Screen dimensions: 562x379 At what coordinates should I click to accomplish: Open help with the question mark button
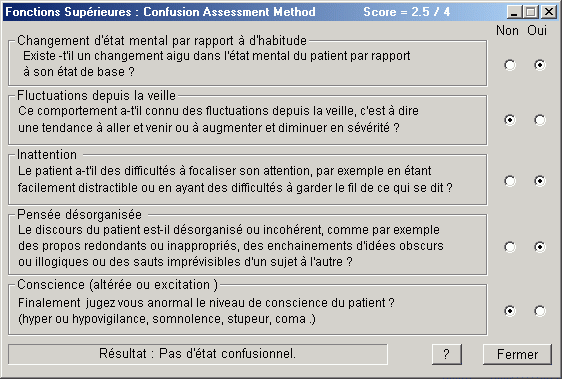pyautogui.click(x=447, y=354)
